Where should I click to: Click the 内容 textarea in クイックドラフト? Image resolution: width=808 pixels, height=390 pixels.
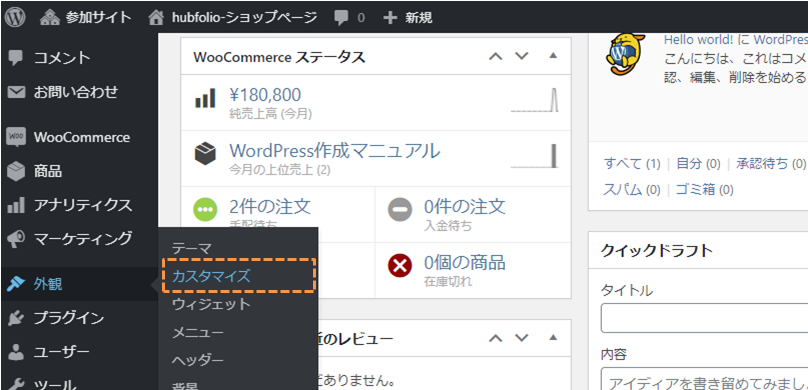click(704, 379)
